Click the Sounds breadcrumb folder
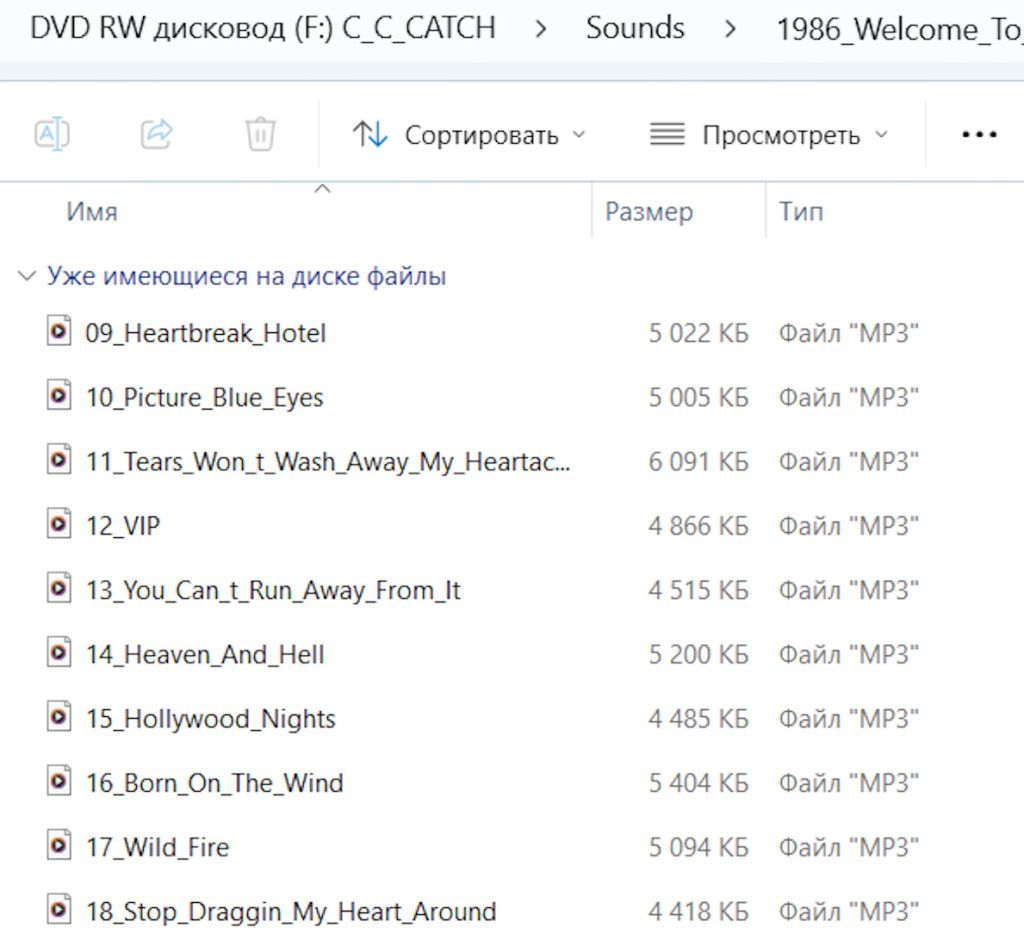Screen dimensions: 1024x952 [x=635, y=28]
